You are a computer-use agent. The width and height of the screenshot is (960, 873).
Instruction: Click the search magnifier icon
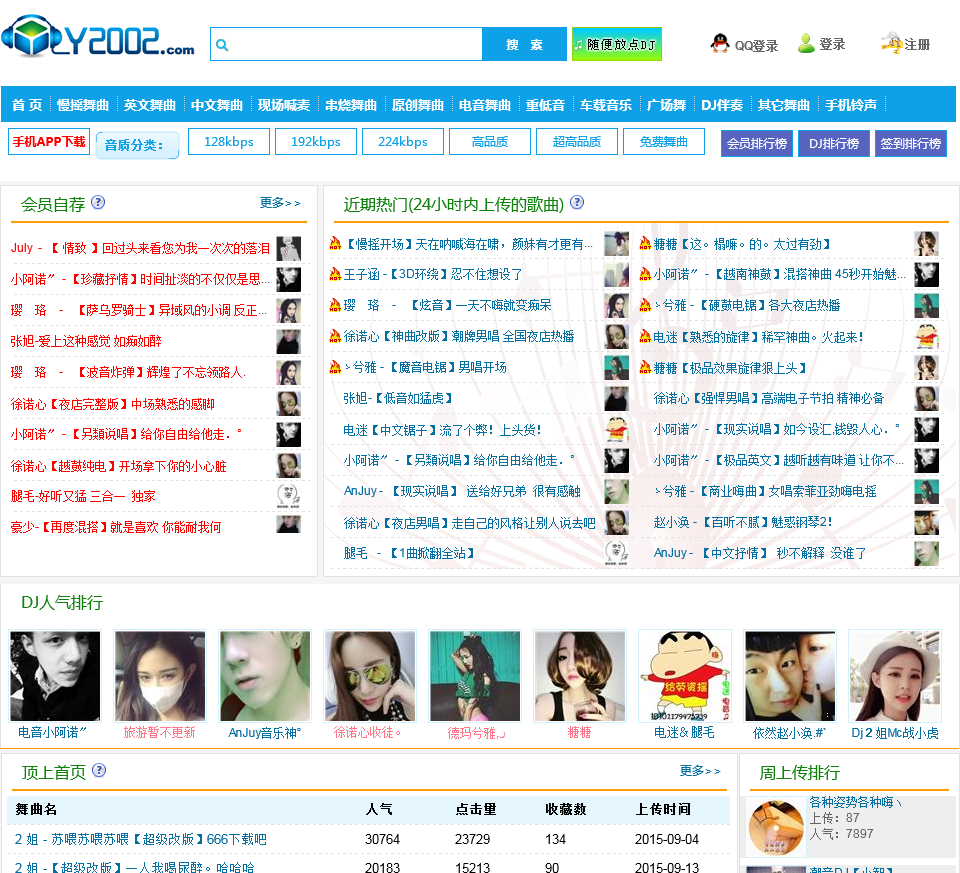tap(222, 45)
